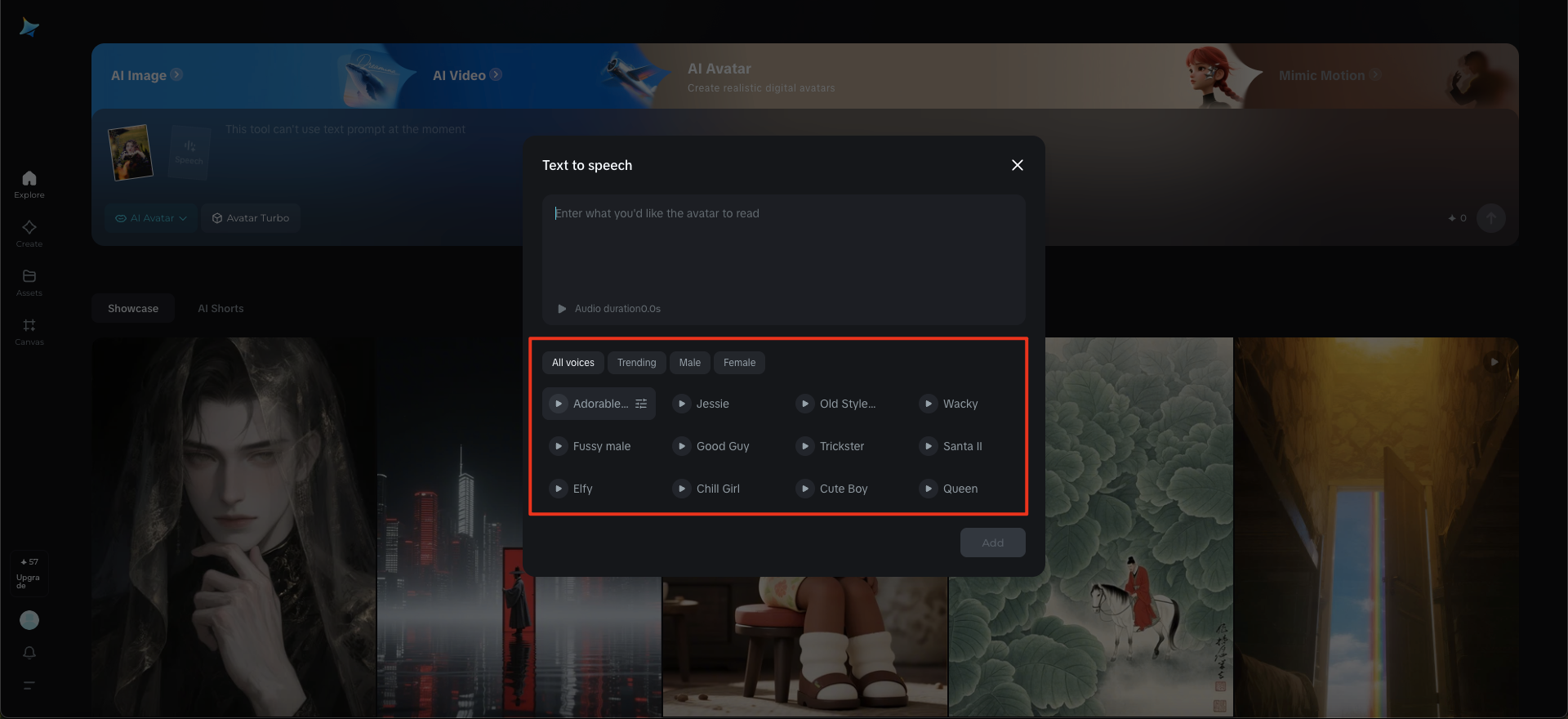1568x719 pixels.
Task: Play the rainbow doorway showcase video
Action: (1494, 362)
